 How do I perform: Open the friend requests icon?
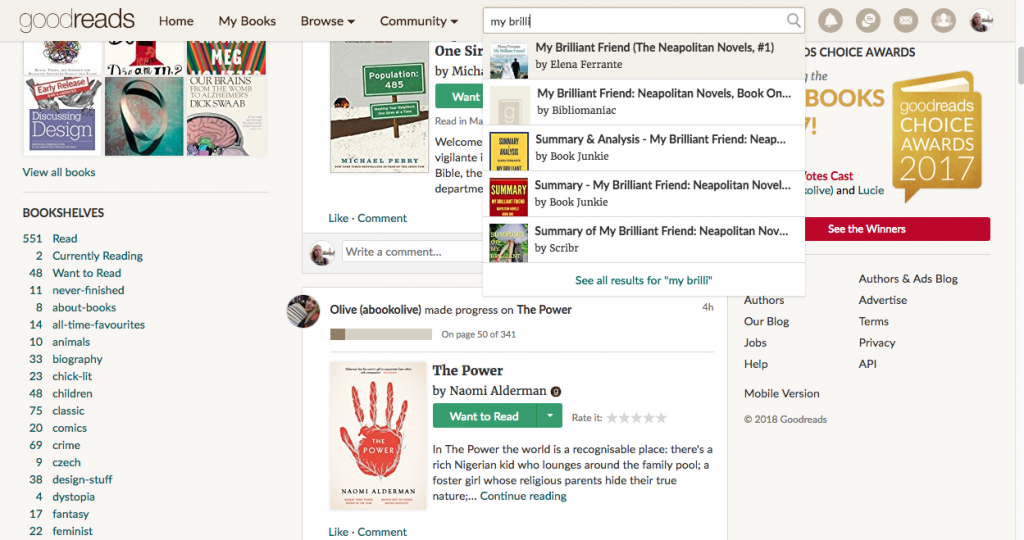pos(943,20)
